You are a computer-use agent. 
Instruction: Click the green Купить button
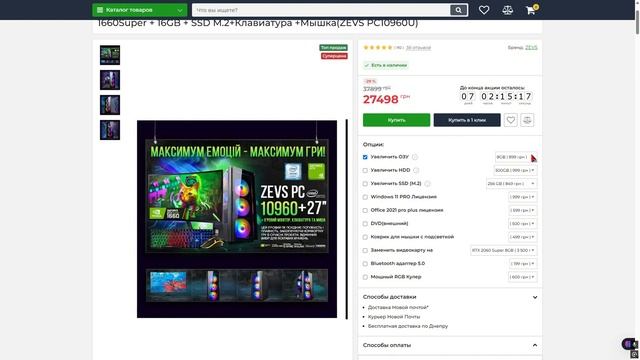click(396, 120)
